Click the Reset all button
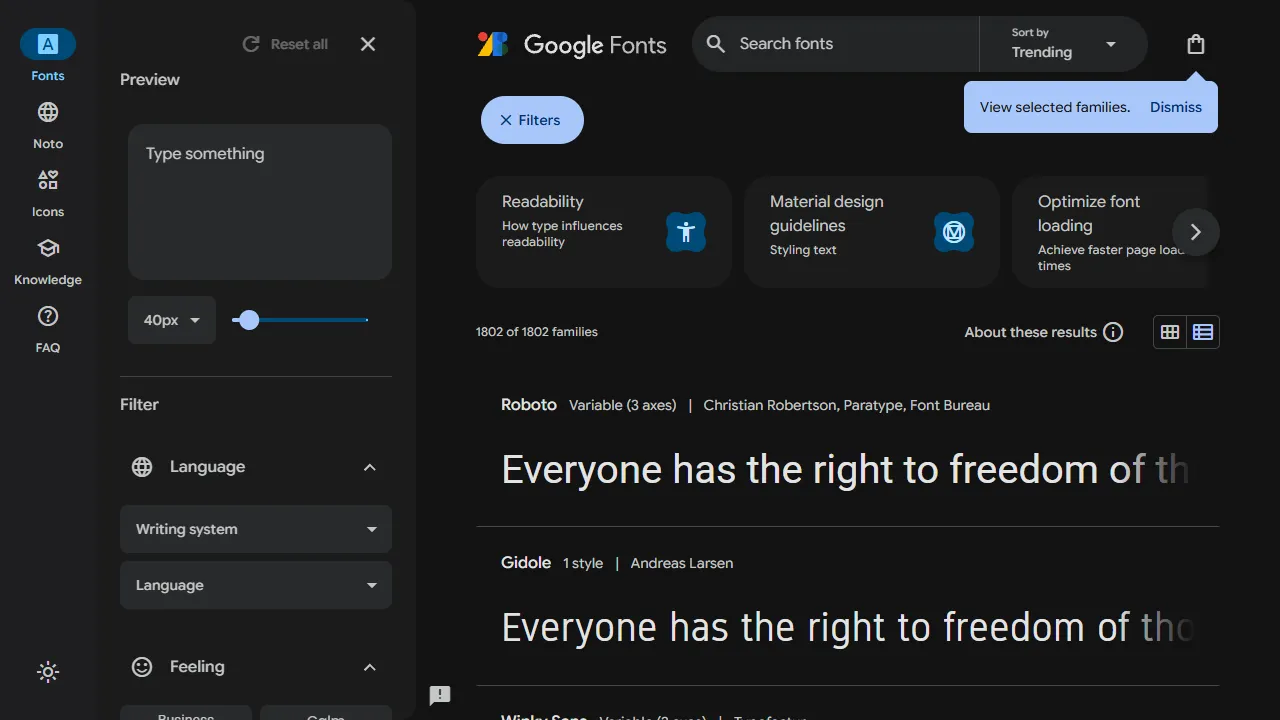 [x=285, y=44]
